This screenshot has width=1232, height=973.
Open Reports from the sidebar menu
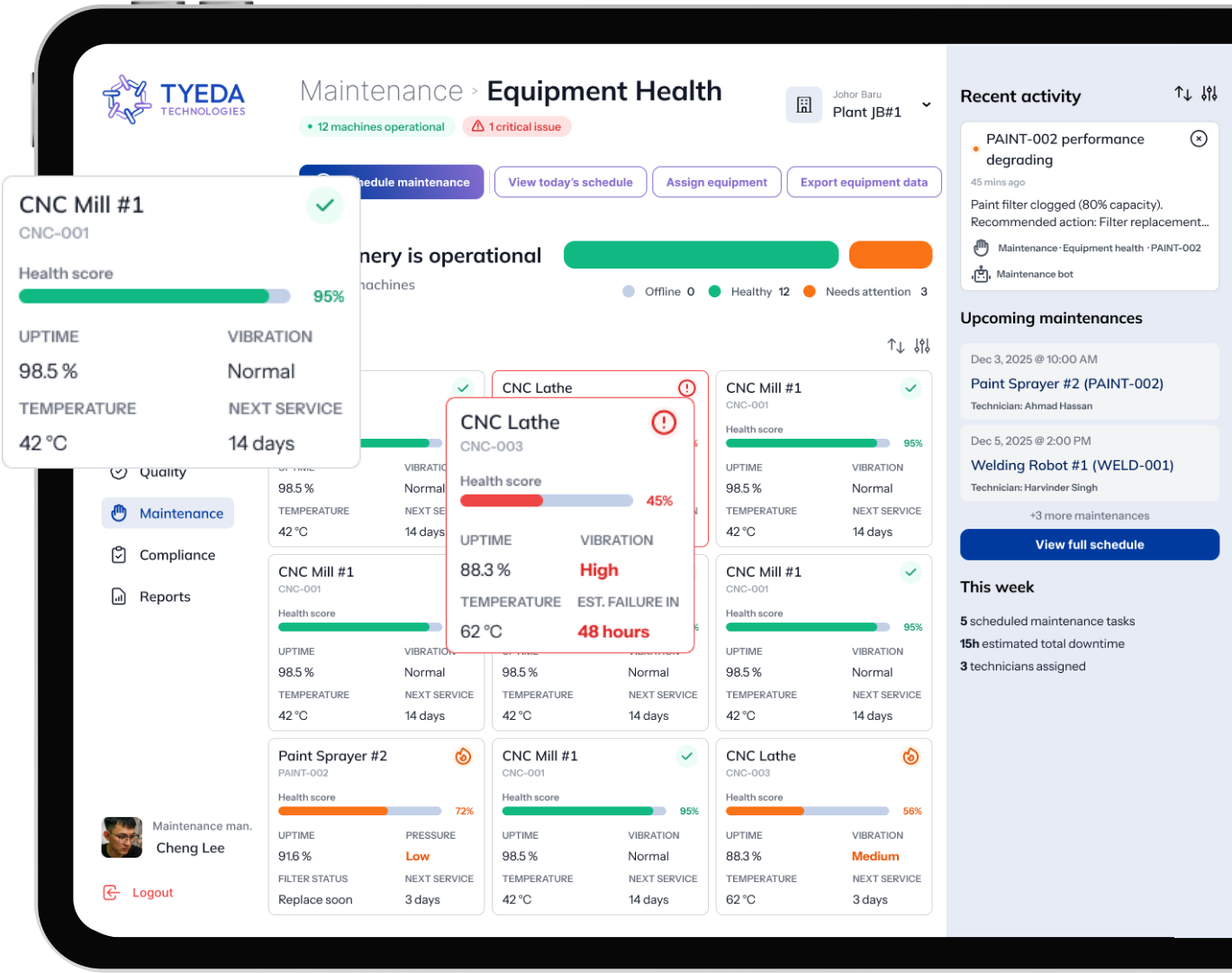[165, 596]
